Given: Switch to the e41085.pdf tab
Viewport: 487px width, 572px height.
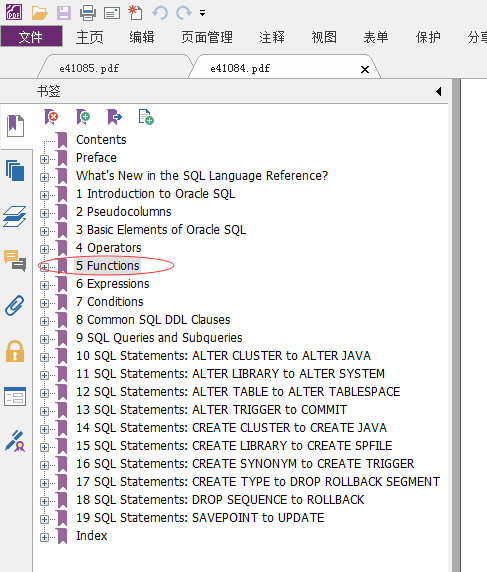Looking at the screenshot, I should (89, 68).
